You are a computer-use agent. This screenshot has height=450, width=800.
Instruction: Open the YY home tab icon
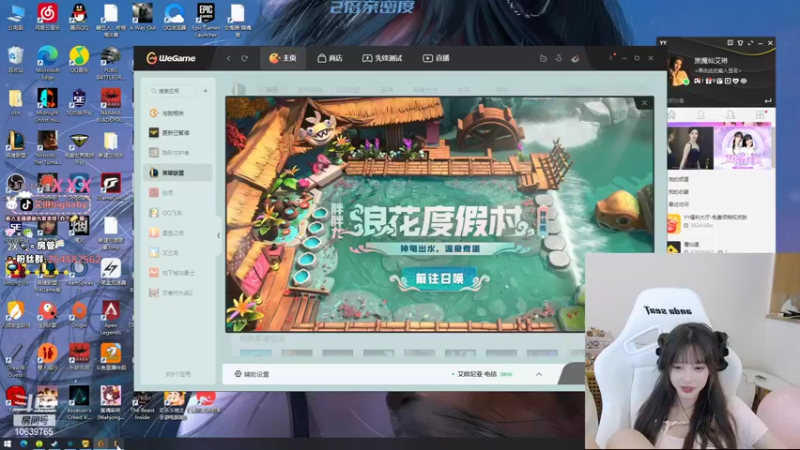click(x=671, y=115)
